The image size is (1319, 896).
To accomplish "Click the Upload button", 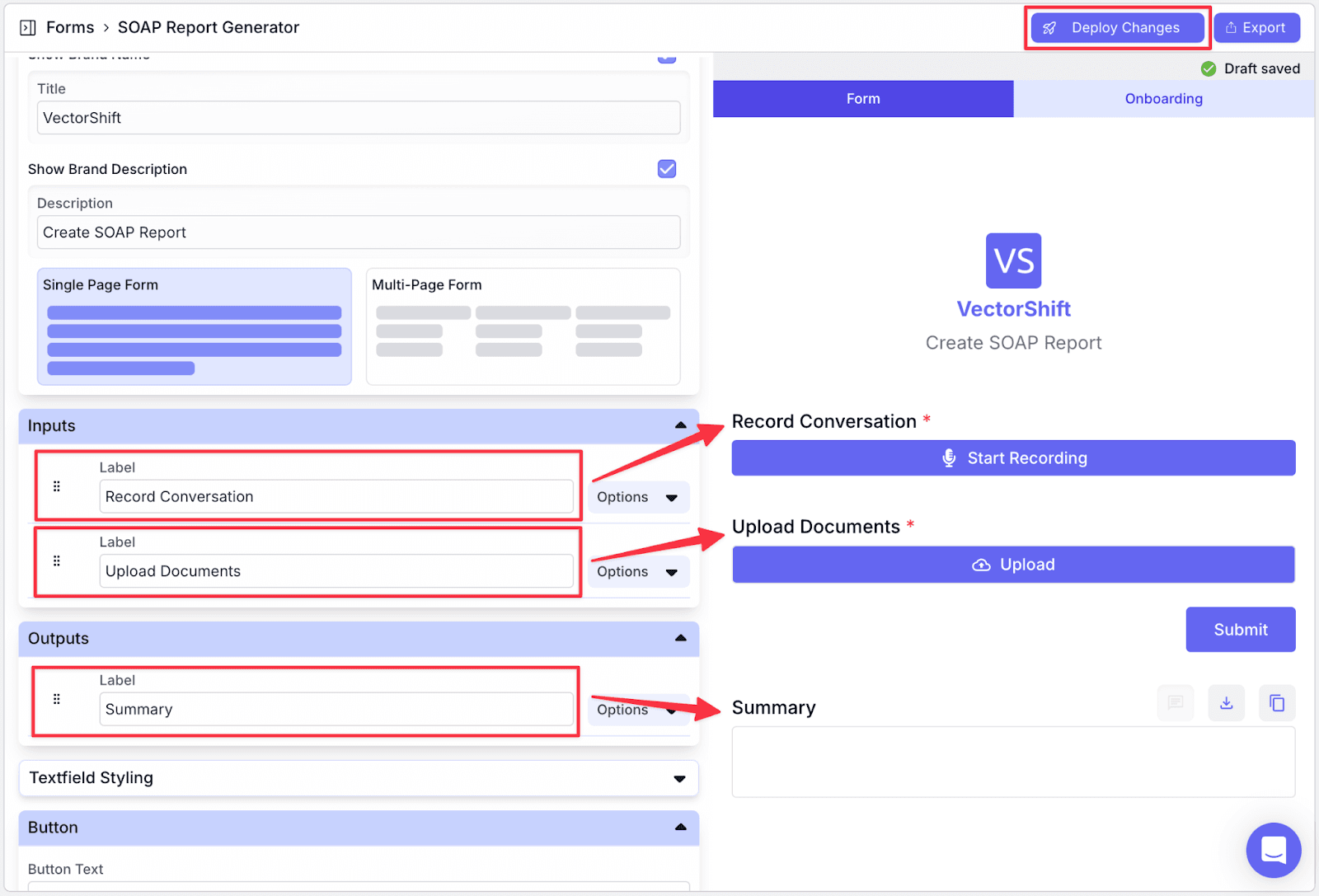I will click(1013, 565).
